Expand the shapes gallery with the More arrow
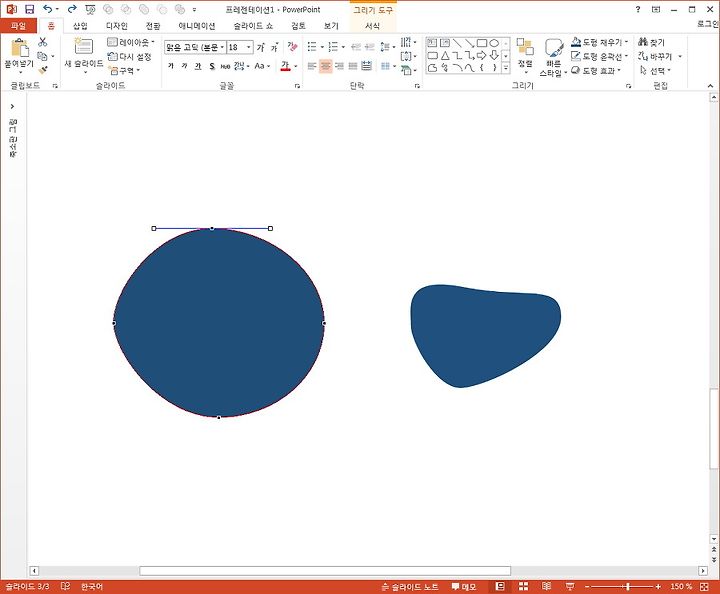This screenshot has width=720, height=594. point(506,68)
